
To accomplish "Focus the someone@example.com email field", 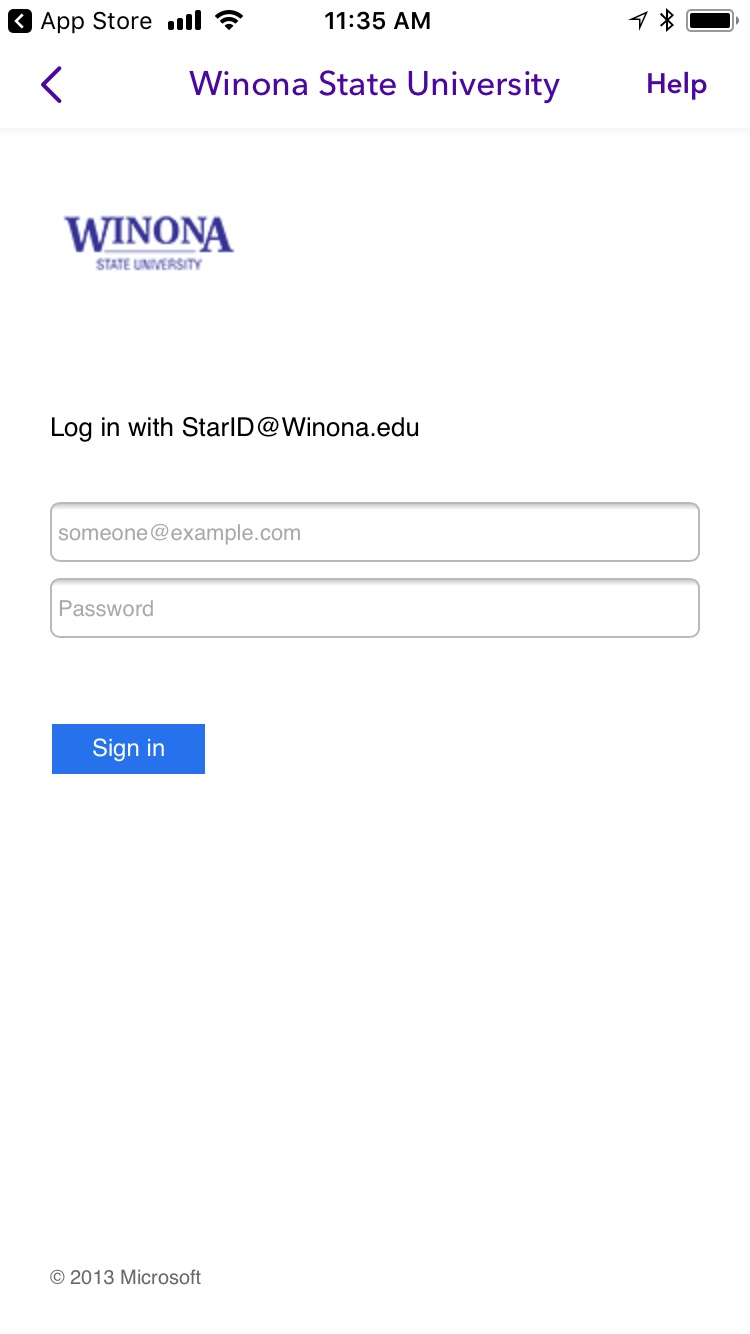I will click(375, 533).
